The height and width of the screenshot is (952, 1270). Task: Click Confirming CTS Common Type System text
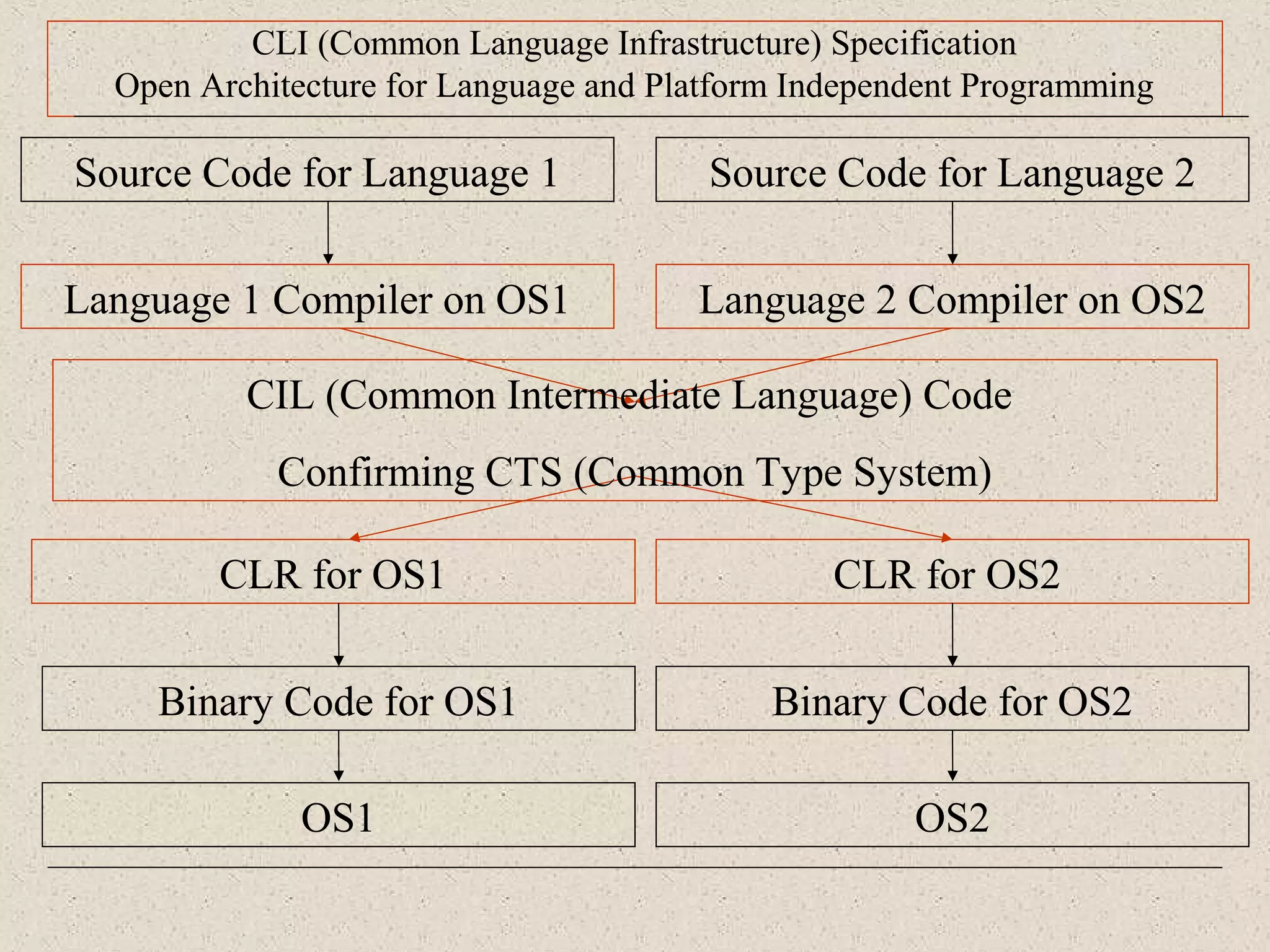click(634, 472)
